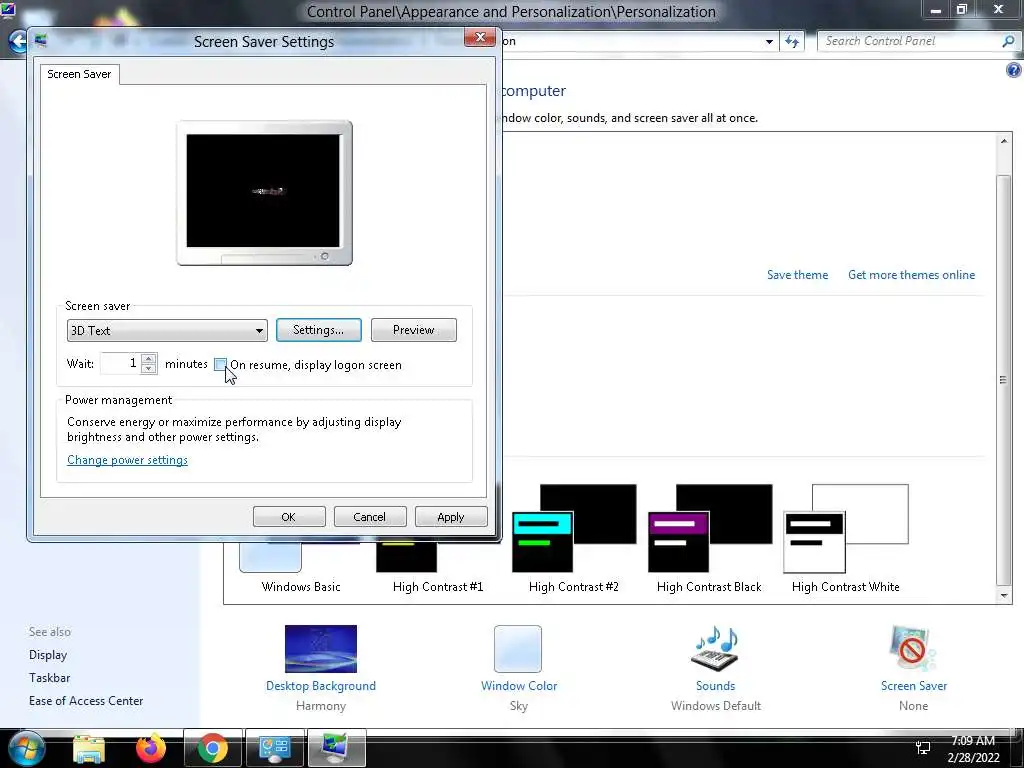Click the Apply button

[451, 517]
